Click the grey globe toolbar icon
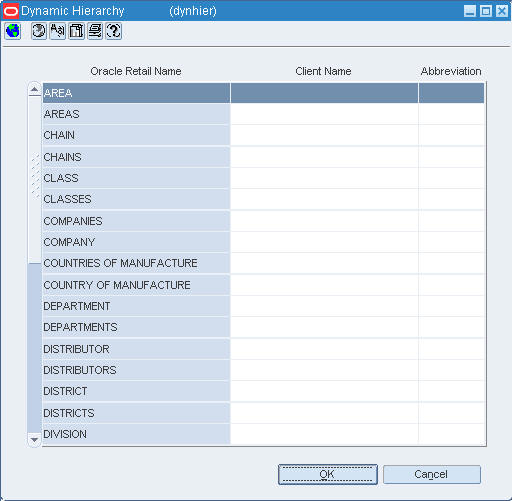Screen dimensions: 512x501 click(x=39, y=31)
